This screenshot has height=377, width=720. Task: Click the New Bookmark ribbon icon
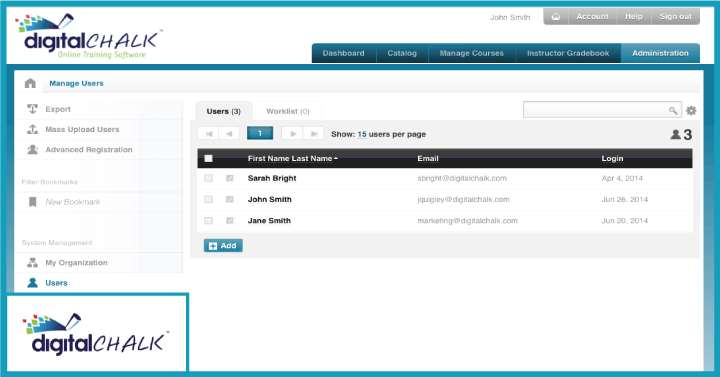click(32, 202)
